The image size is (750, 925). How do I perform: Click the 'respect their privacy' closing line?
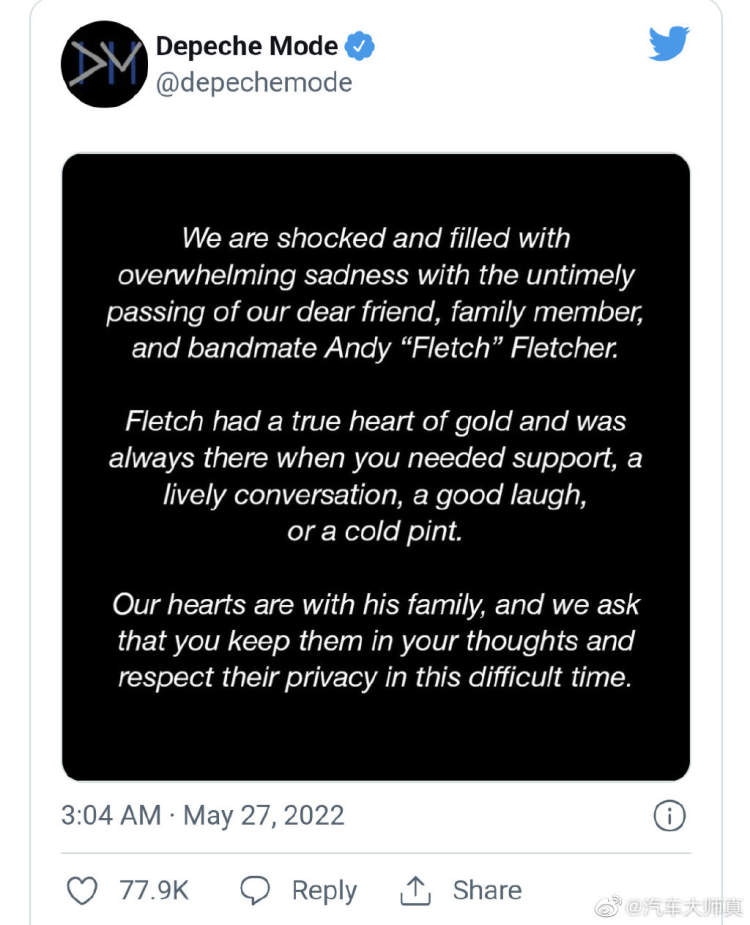tap(375, 677)
